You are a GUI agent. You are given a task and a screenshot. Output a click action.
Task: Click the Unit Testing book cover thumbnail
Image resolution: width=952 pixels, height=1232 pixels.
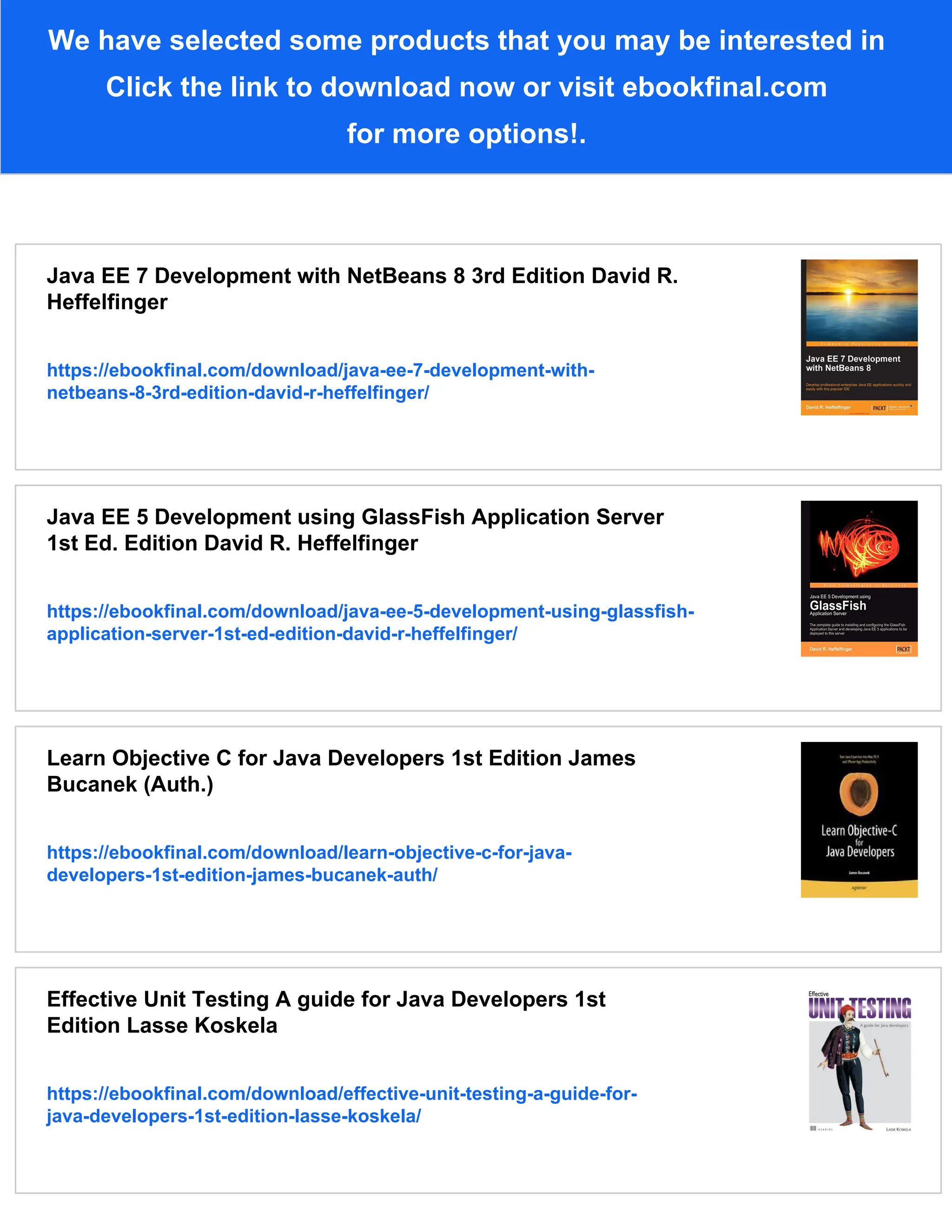click(859, 1061)
